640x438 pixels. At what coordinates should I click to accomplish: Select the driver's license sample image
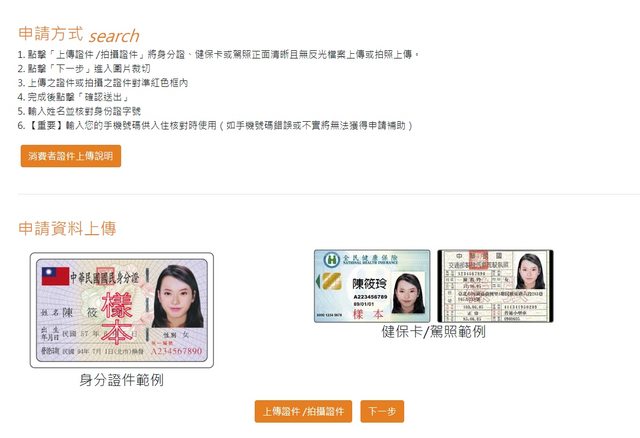495,286
